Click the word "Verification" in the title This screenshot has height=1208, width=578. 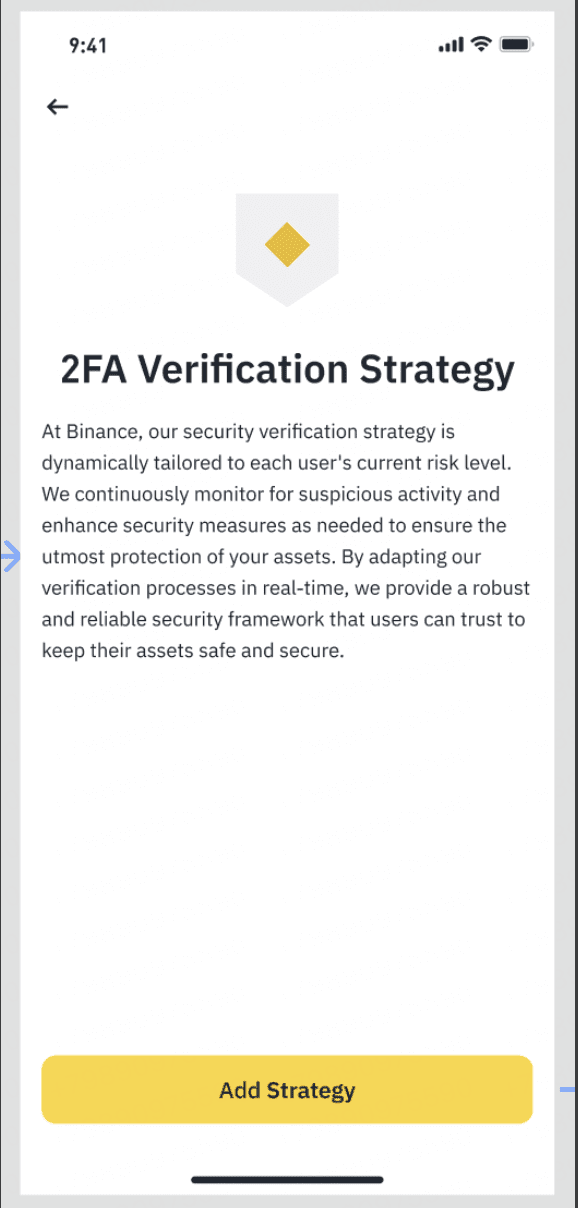(x=244, y=369)
